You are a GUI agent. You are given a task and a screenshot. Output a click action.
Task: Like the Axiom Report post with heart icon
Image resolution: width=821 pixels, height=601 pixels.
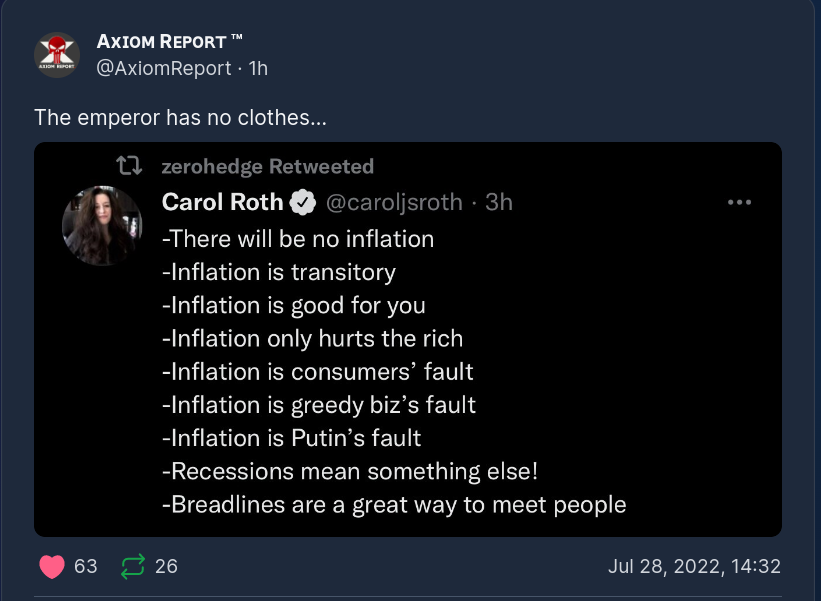pos(51,566)
